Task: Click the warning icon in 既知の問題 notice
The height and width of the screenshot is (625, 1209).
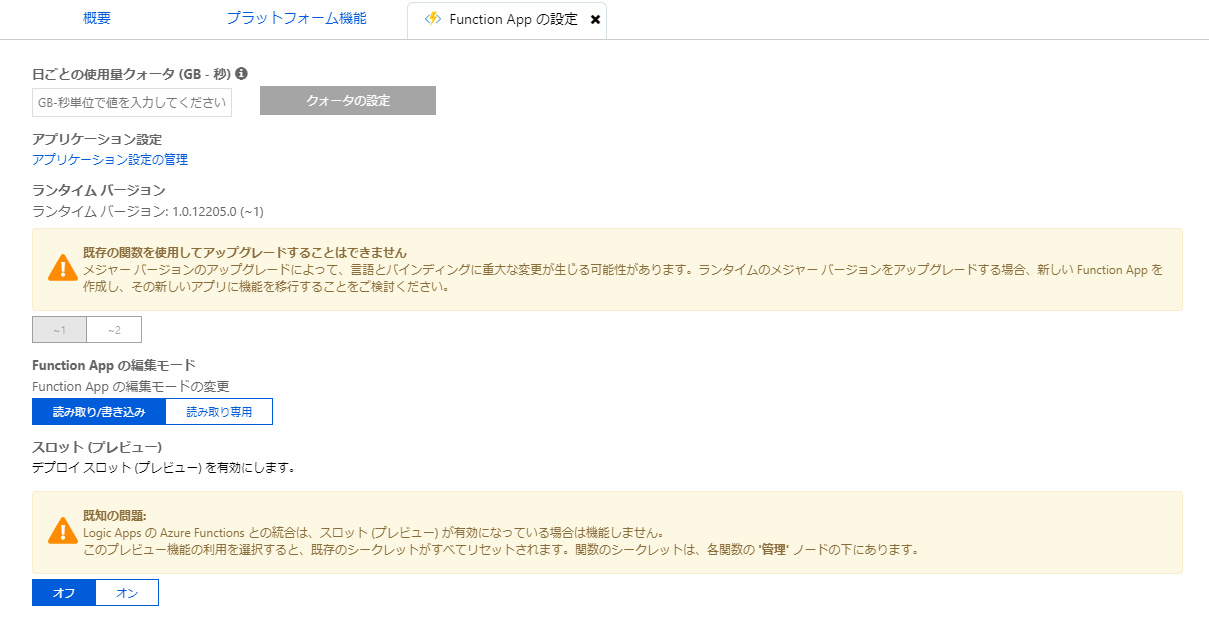Action: (63, 530)
